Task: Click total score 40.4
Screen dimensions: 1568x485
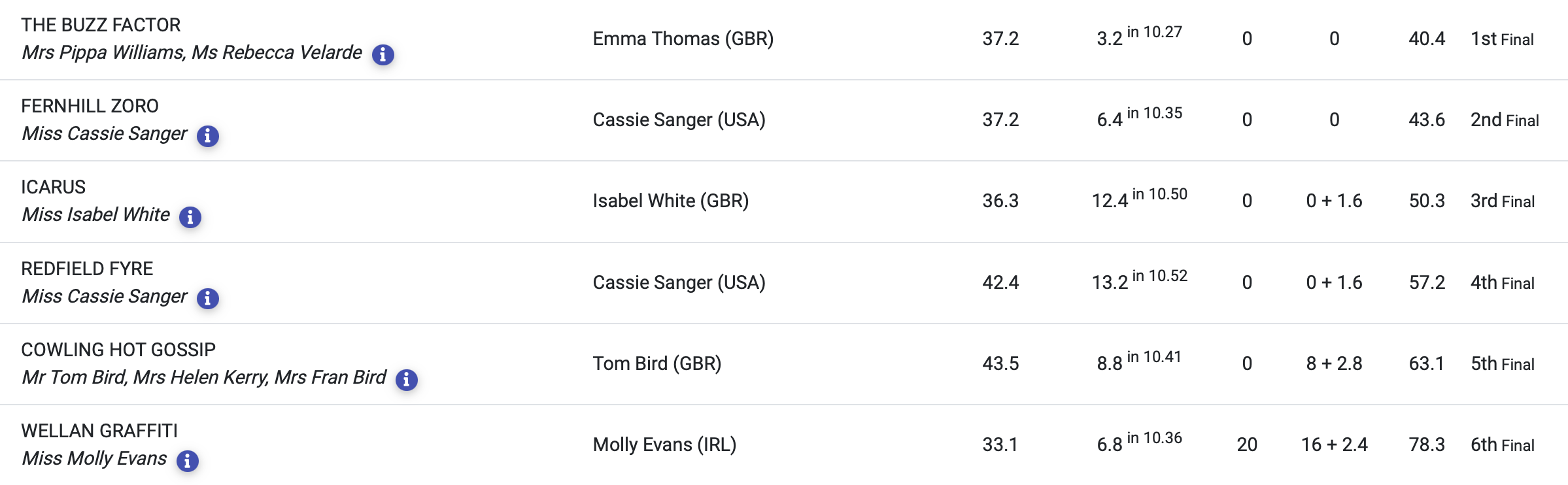Action: [x=1427, y=39]
